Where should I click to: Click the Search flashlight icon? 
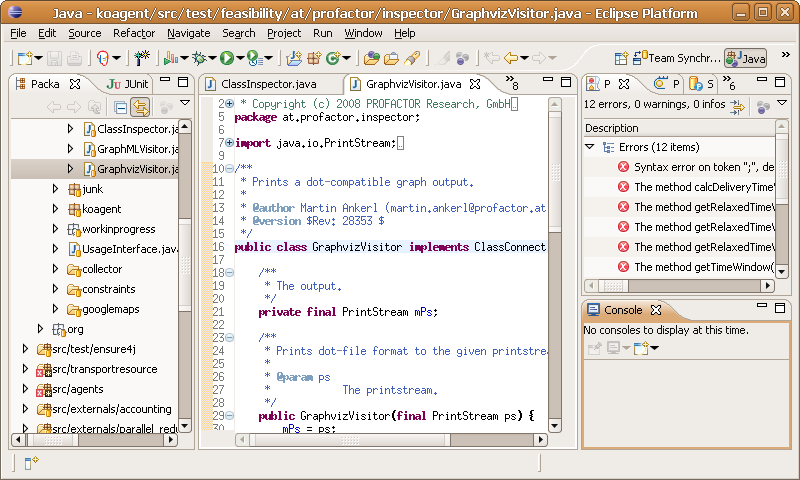pos(411,58)
